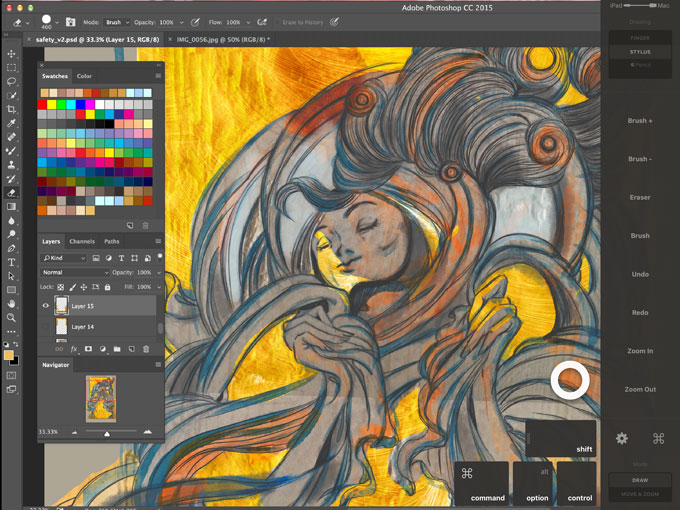The height and width of the screenshot is (510, 680).
Task: Tap the Zoom In shortcut button
Action: [x=640, y=351]
